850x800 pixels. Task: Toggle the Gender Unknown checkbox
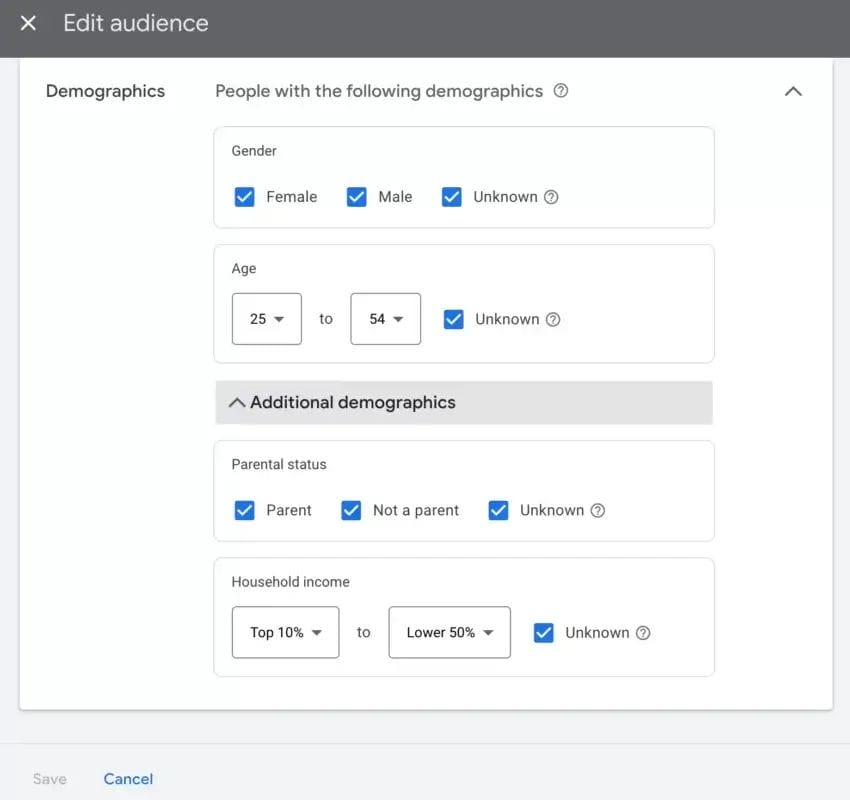coord(452,197)
